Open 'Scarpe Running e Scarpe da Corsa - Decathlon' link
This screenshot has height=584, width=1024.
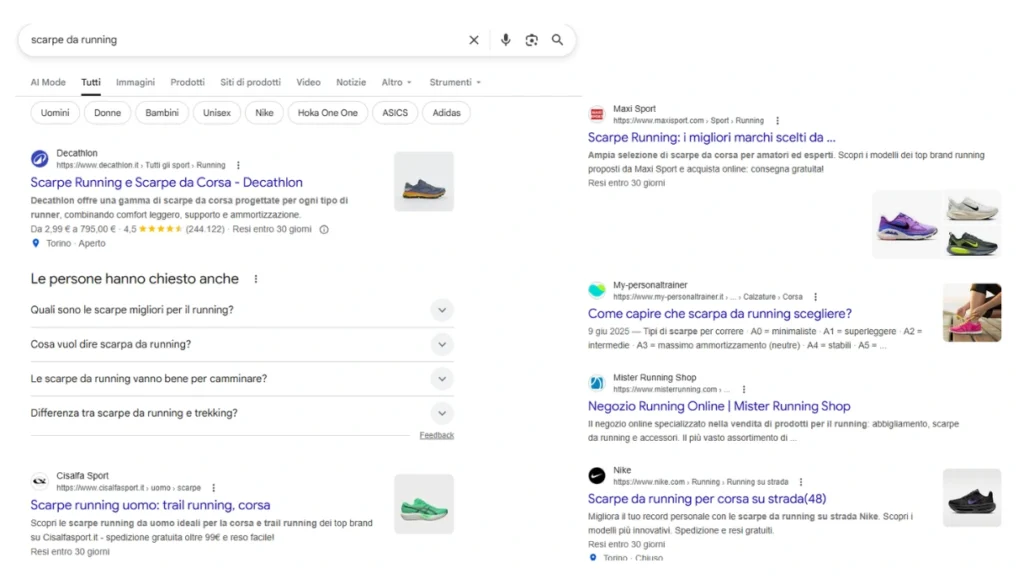tap(166, 183)
